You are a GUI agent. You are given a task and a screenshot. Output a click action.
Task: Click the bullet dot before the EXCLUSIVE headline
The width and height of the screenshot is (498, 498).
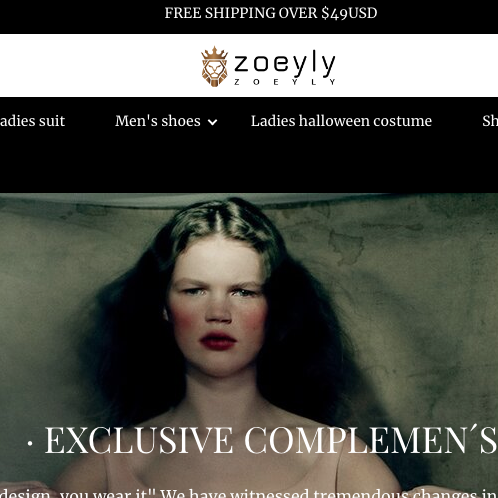30,443
